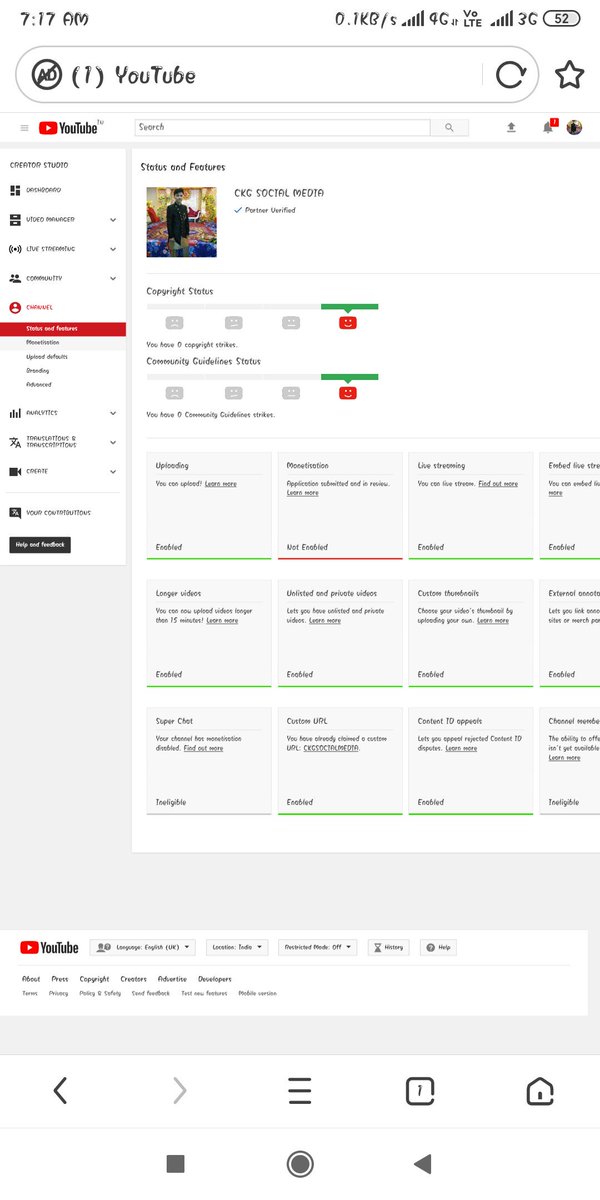Tap the Android recent apps square

[x=175, y=1163]
